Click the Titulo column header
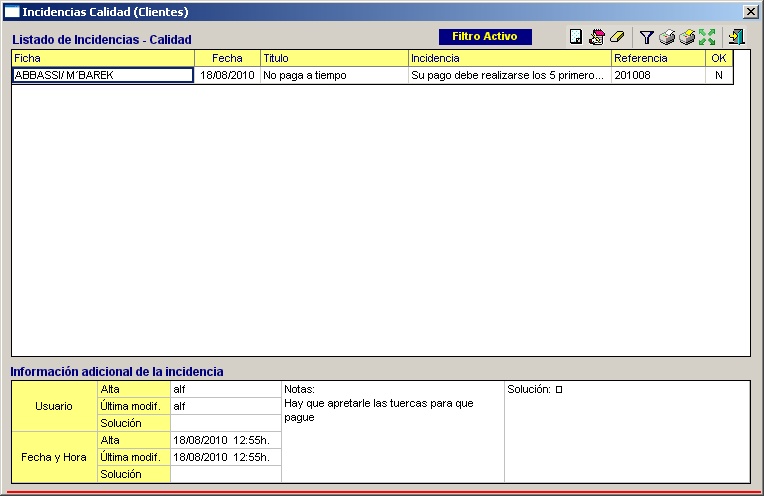This screenshot has height=496, width=764. tap(334, 58)
